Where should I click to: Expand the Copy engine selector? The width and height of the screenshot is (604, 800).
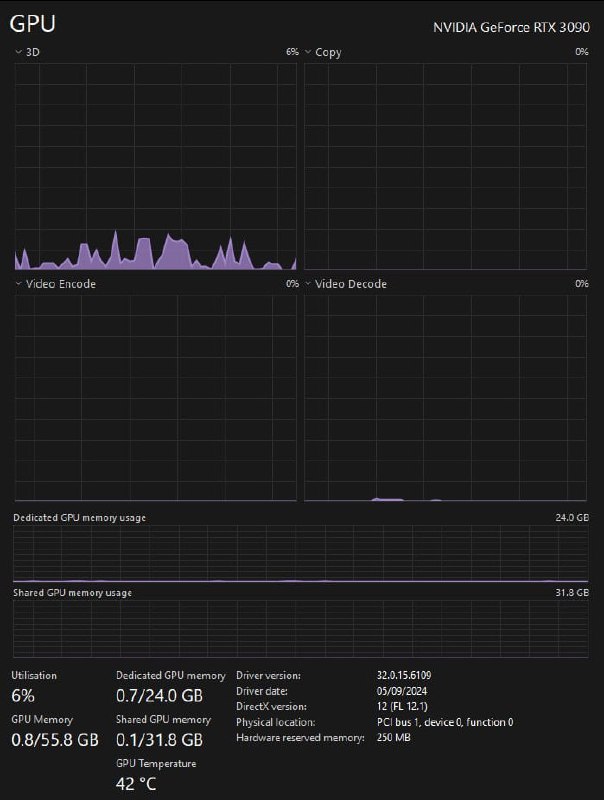tap(309, 52)
